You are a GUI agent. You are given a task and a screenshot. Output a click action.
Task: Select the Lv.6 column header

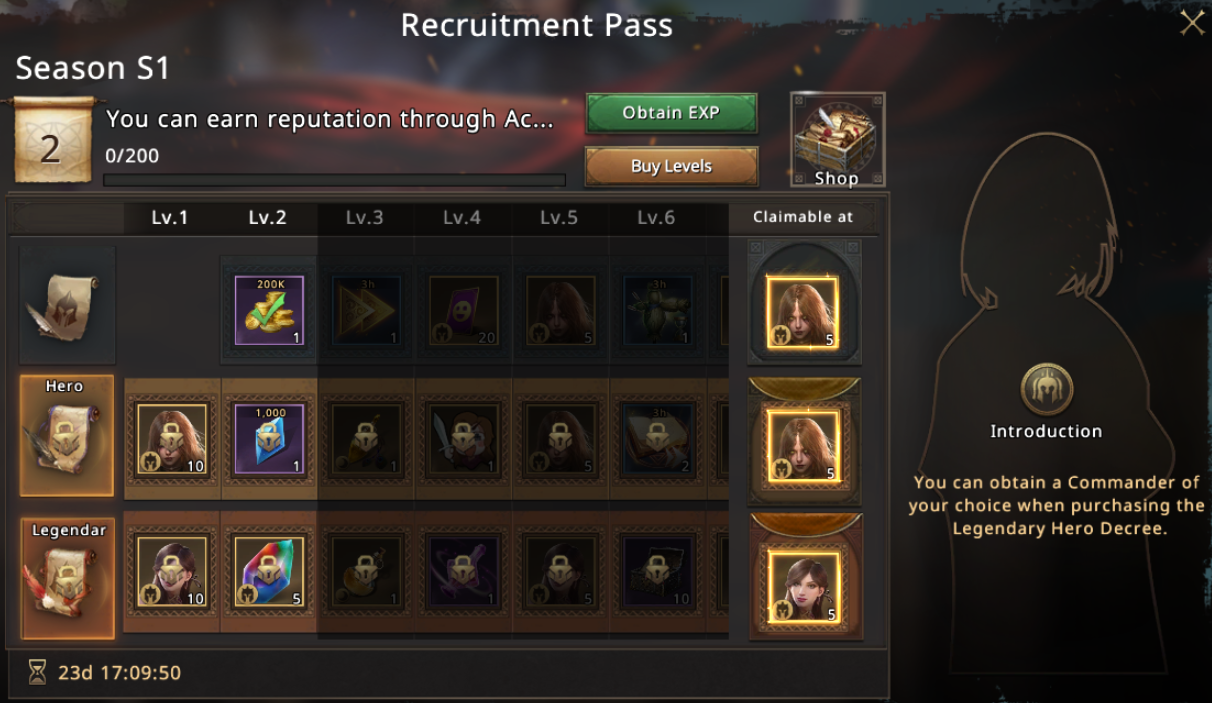[656, 218]
